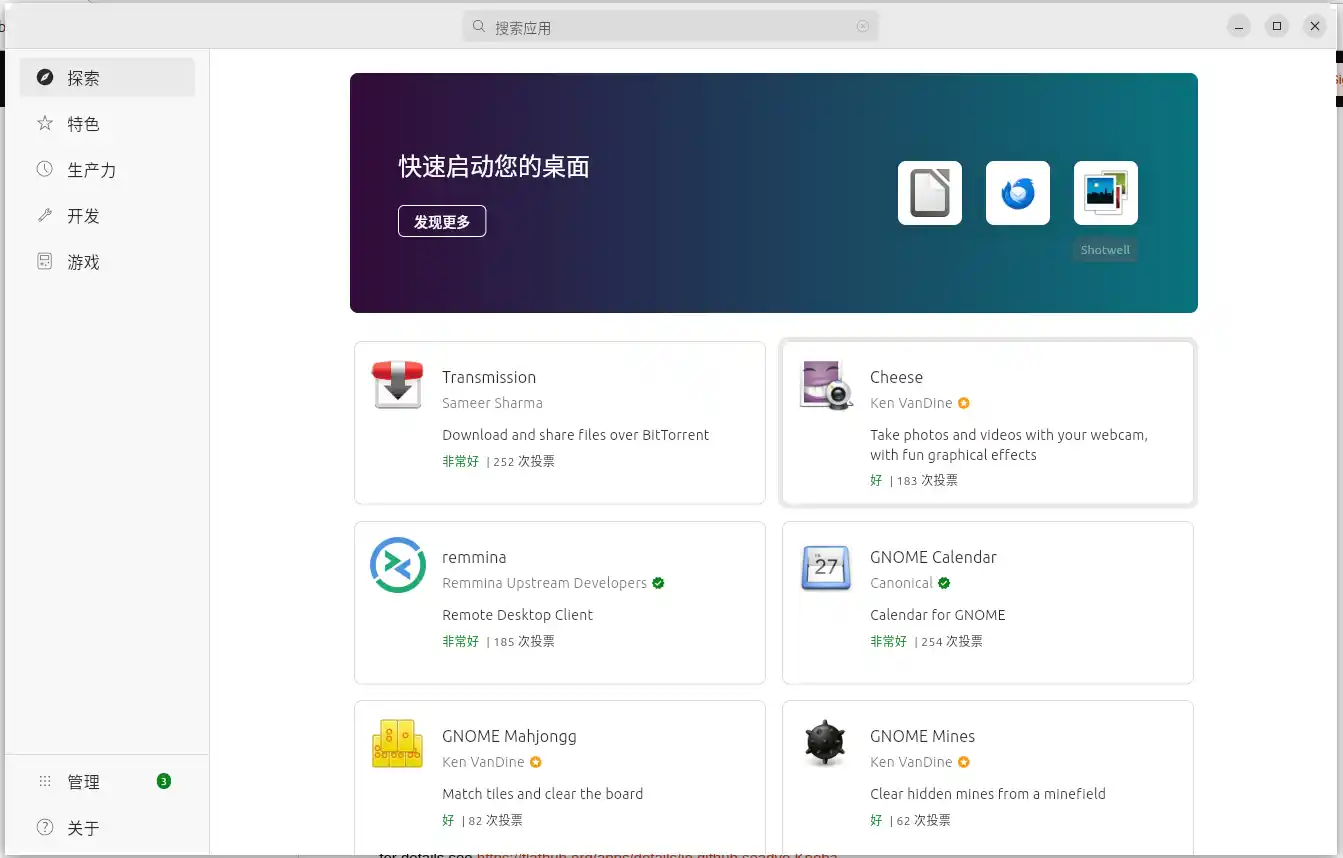Switch to the 游戏 category

[x=107, y=261]
